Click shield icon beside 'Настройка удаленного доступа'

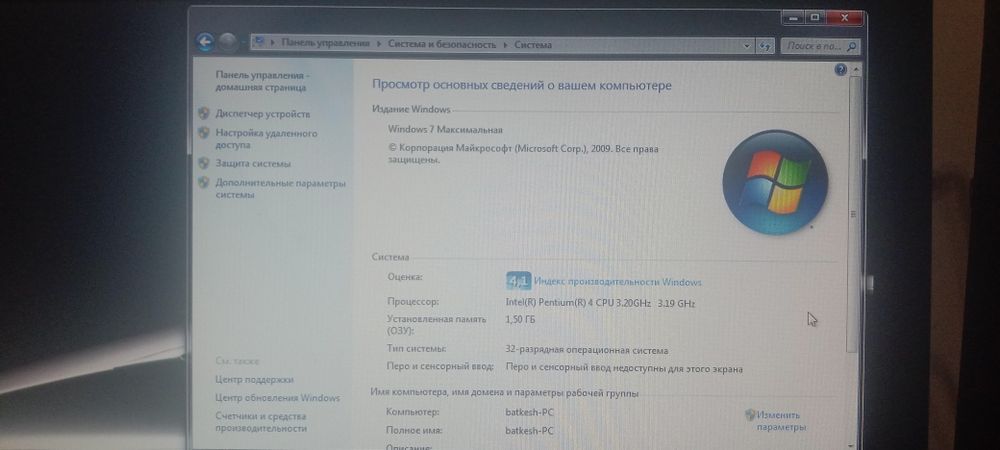(x=203, y=133)
